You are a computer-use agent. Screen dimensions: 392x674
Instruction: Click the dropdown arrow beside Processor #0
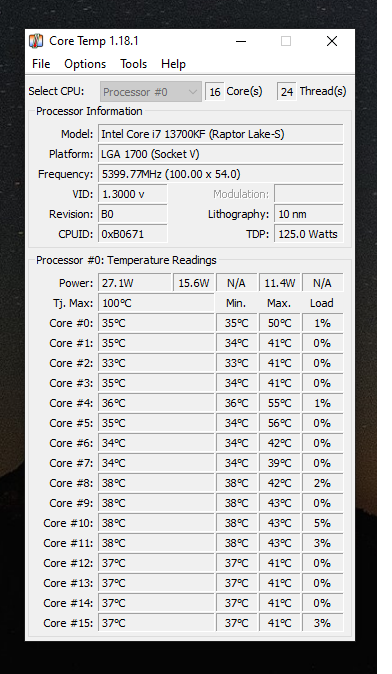click(x=193, y=92)
